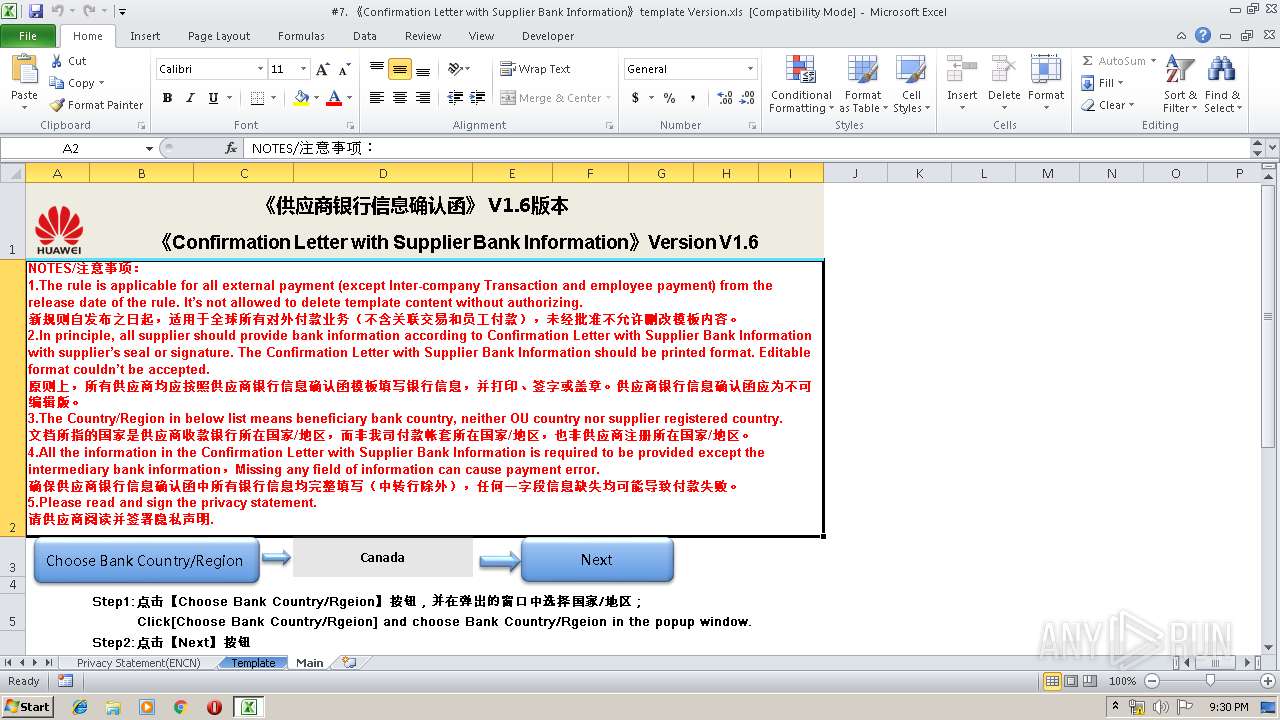Image resolution: width=1280 pixels, height=720 pixels.
Task: Apply the red Font Color
Action: [333, 98]
